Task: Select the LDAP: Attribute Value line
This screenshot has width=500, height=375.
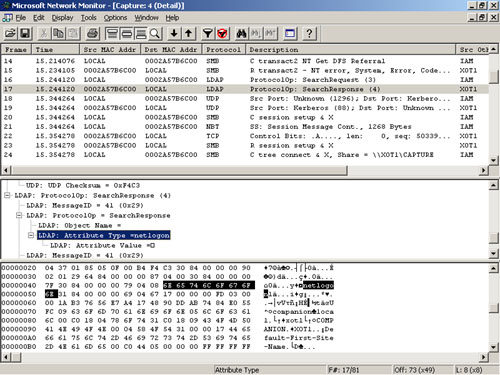Action: pos(102,245)
